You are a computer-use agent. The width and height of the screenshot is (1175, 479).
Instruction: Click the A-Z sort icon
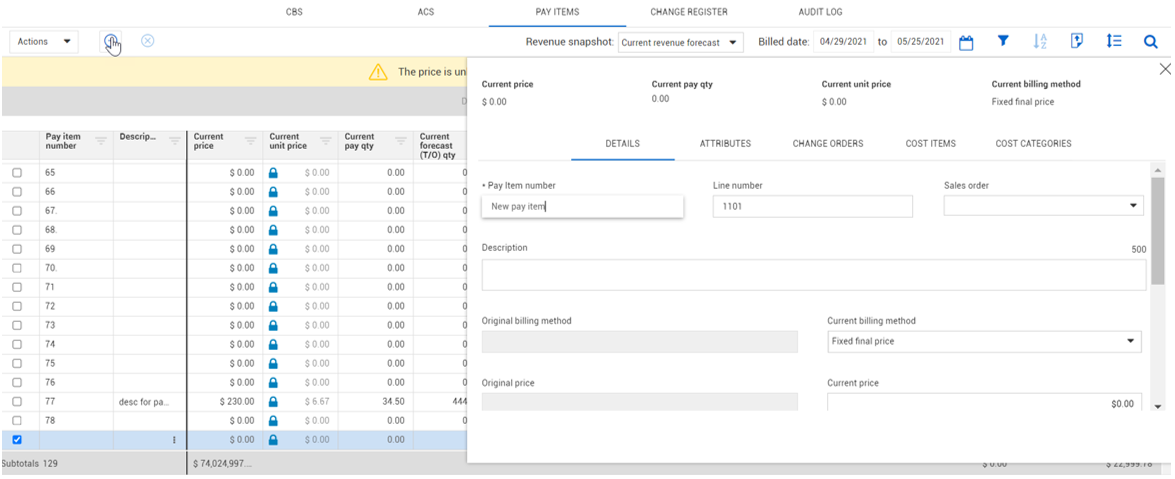1040,41
